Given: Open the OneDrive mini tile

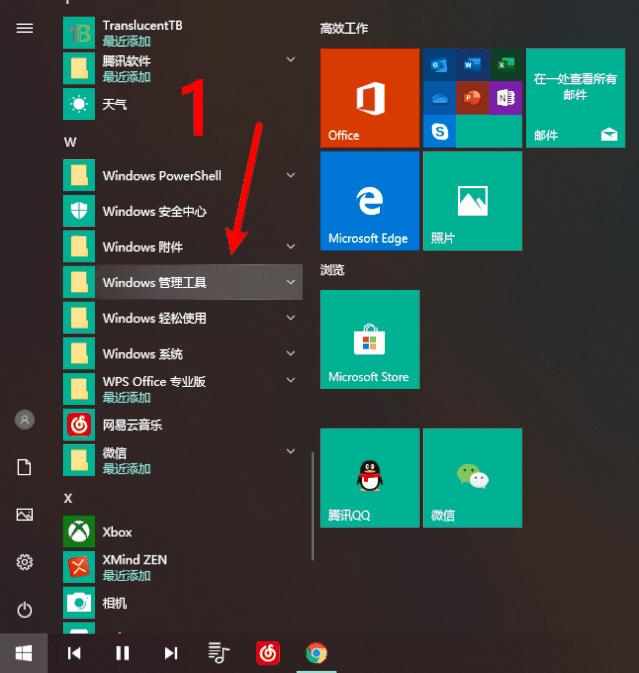Looking at the screenshot, I should coord(439,98).
